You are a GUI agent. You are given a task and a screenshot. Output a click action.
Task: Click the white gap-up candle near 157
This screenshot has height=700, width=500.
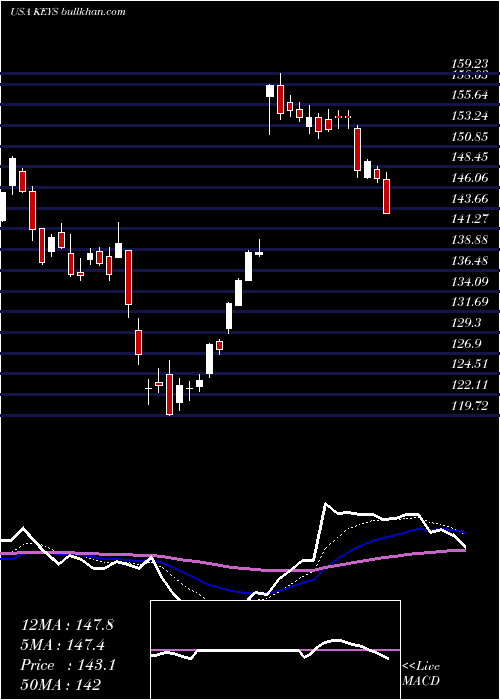(x=270, y=91)
